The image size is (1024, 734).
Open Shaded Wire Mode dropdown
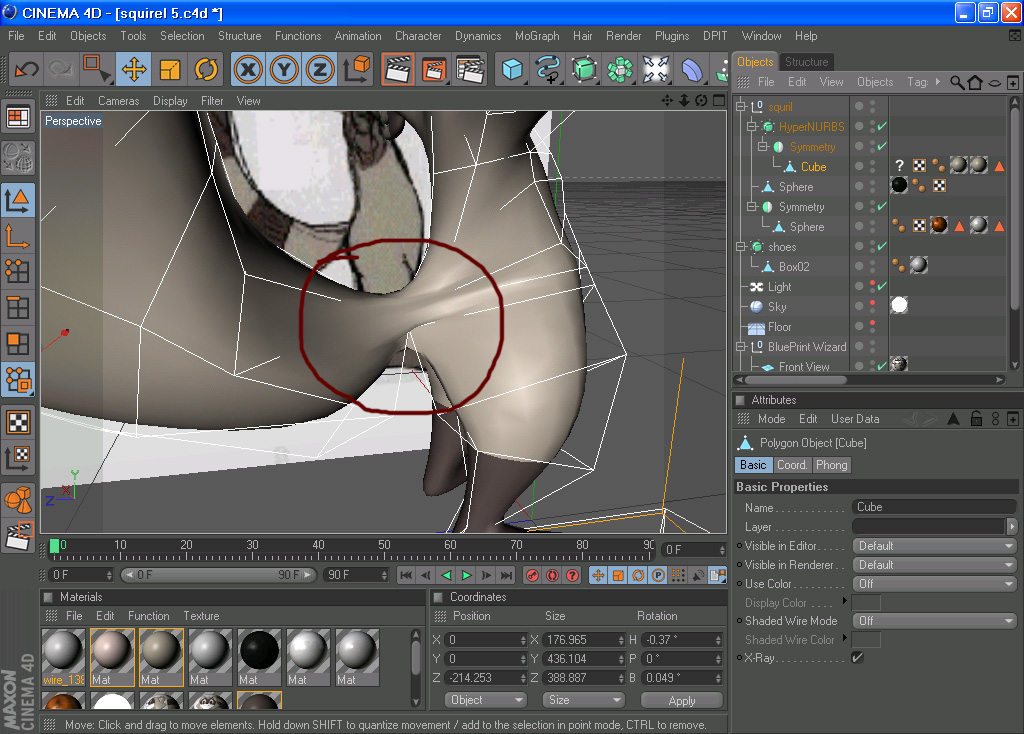[x=935, y=621]
